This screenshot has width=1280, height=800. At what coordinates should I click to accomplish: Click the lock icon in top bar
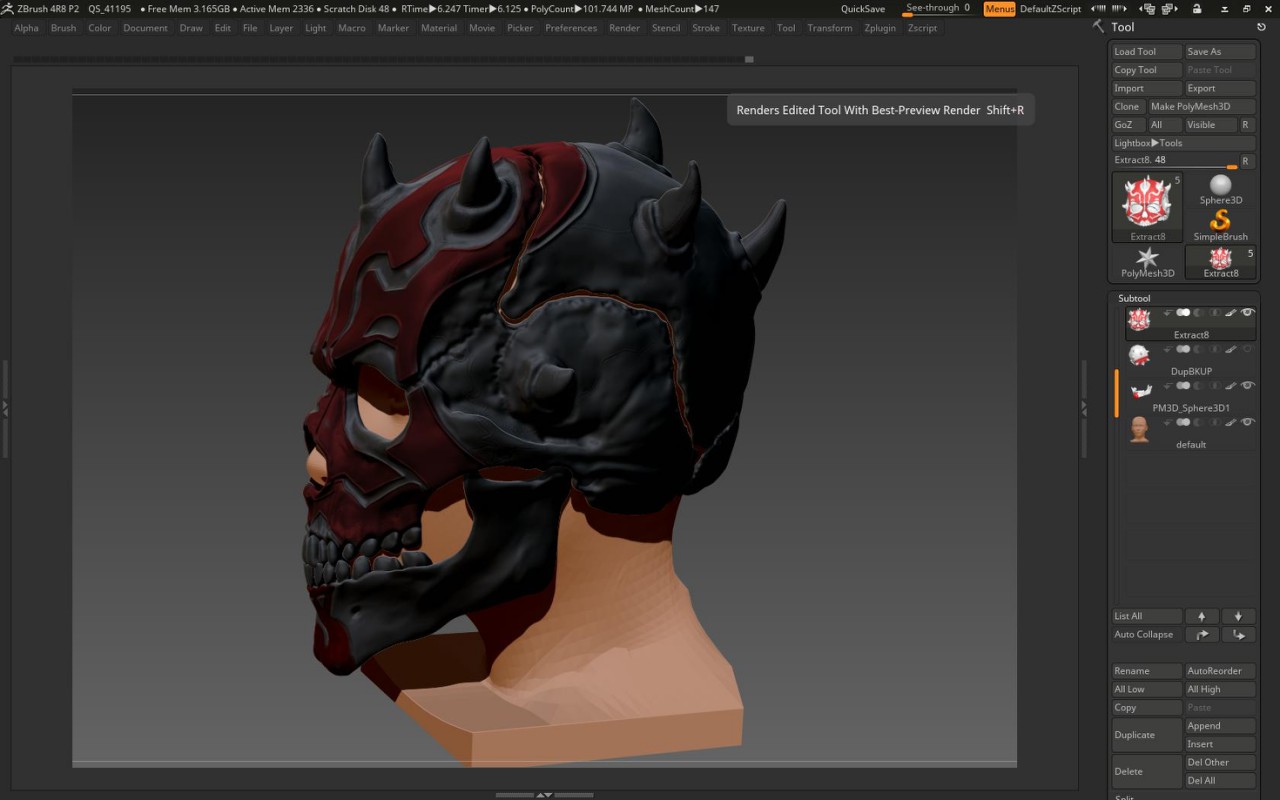pyautogui.click(x=1197, y=9)
